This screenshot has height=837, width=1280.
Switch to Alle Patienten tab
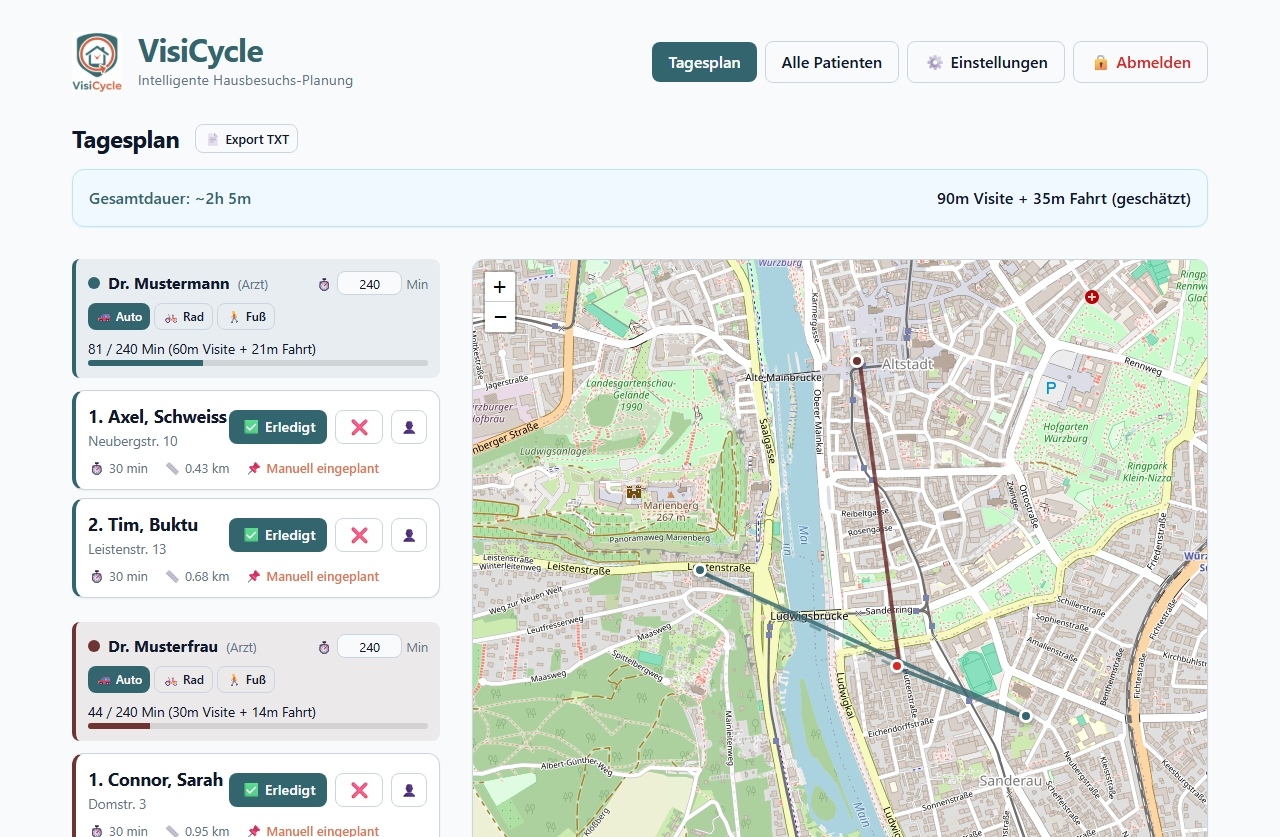coord(831,62)
